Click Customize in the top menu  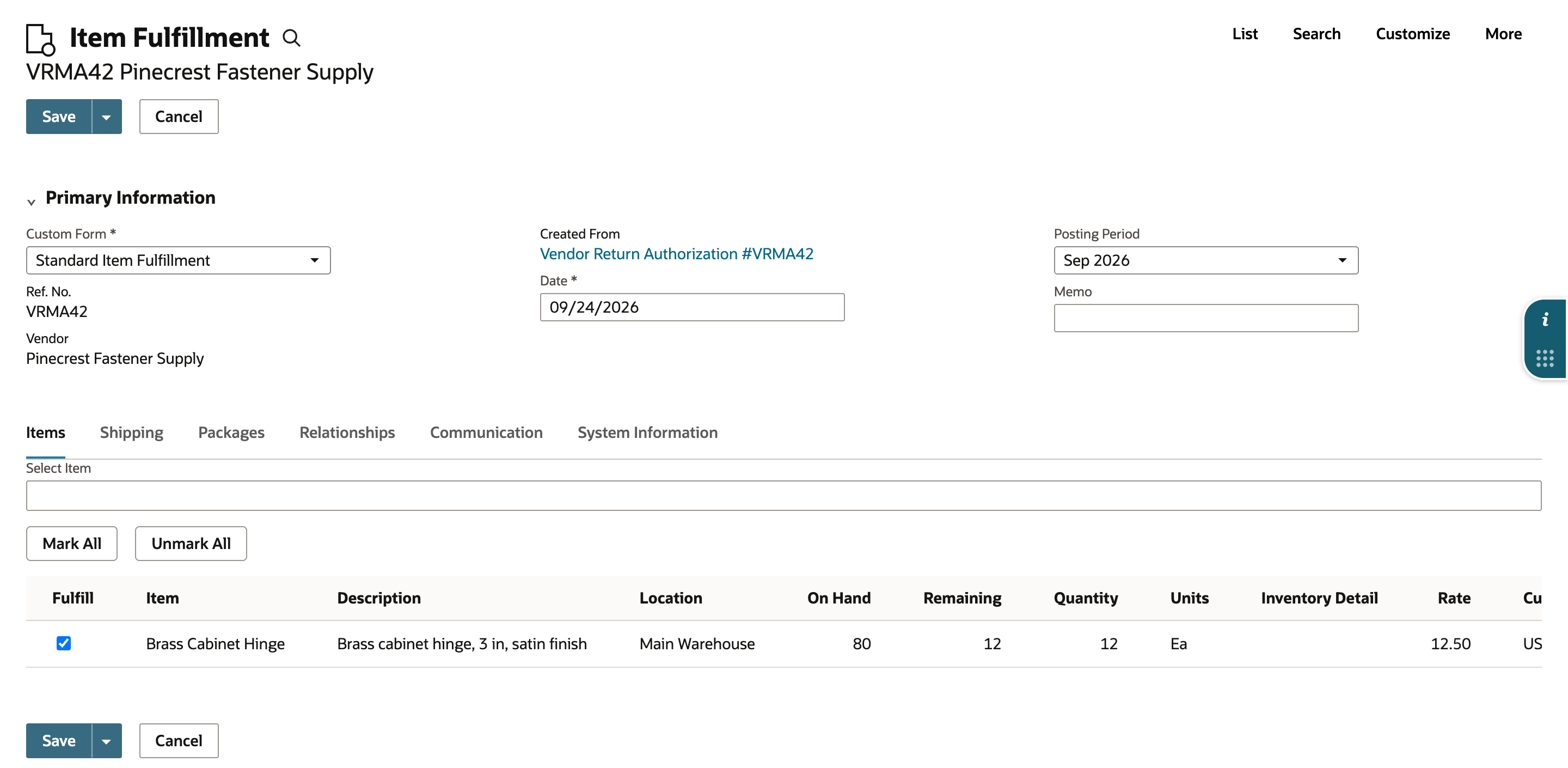[x=1412, y=33]
